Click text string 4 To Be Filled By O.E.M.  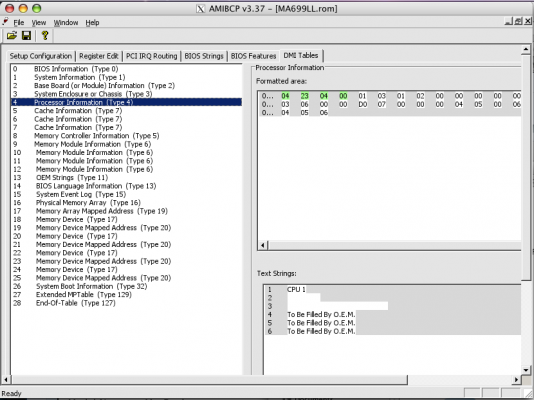pos(321,314)
